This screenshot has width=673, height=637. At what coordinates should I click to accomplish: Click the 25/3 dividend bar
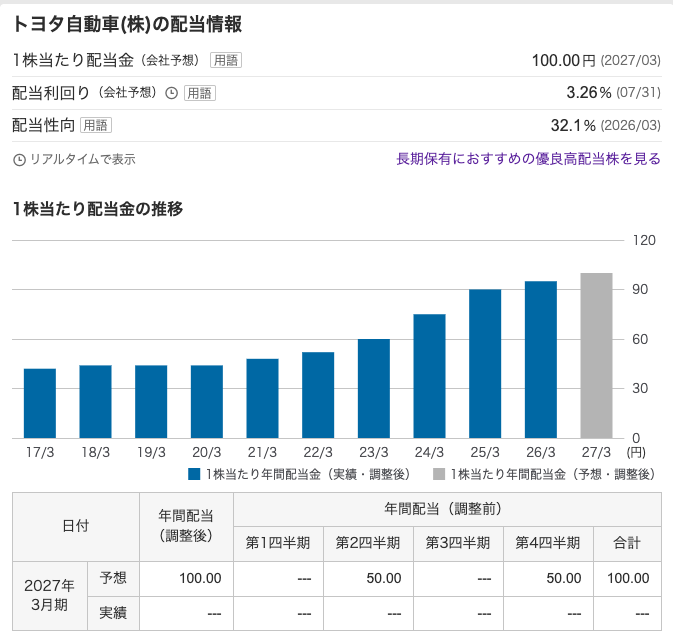coord(485,364)
